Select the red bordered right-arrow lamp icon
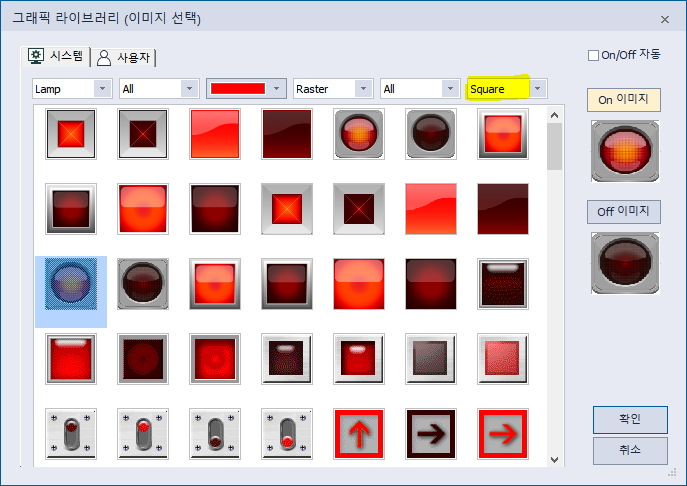Screen dimensions: 687x486 point(503,434)
